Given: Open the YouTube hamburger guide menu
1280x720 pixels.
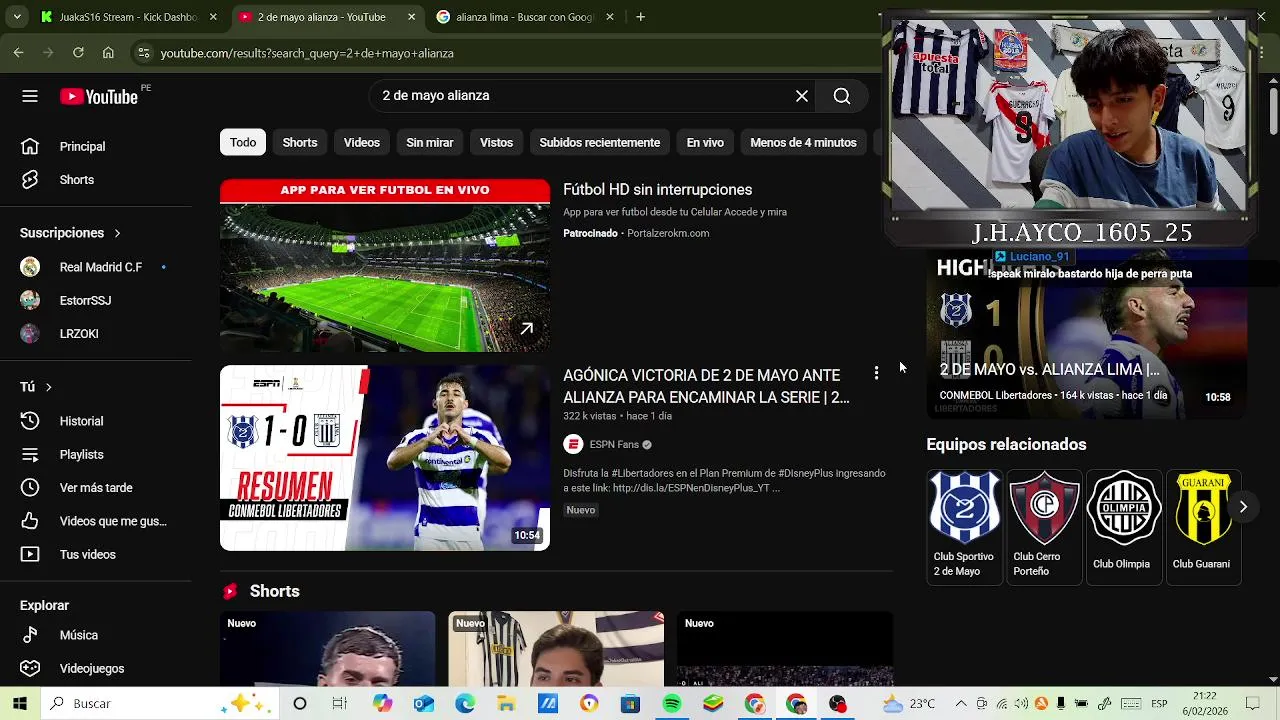Looking at the screenshot, I should click(30, 96).
